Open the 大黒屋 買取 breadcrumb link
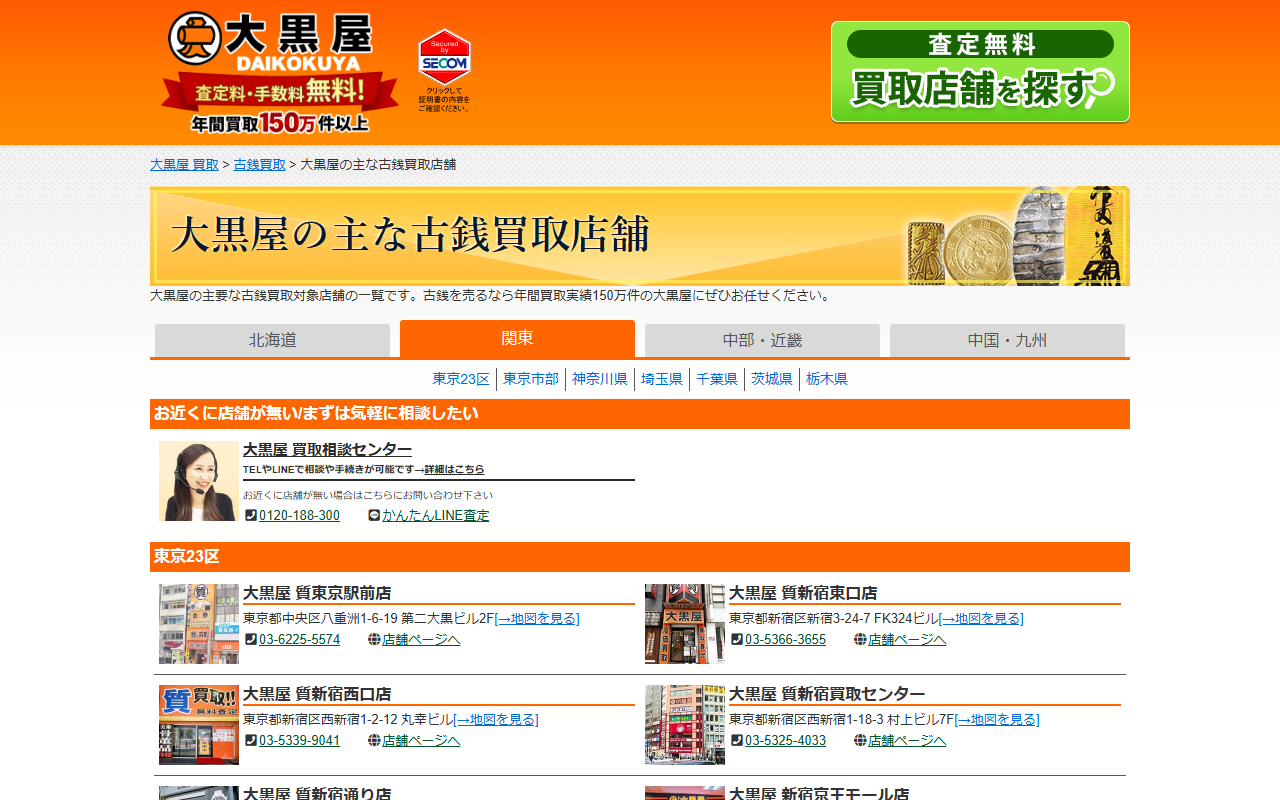The width and height of the screenshot is (1280, 800). [184, 165]
